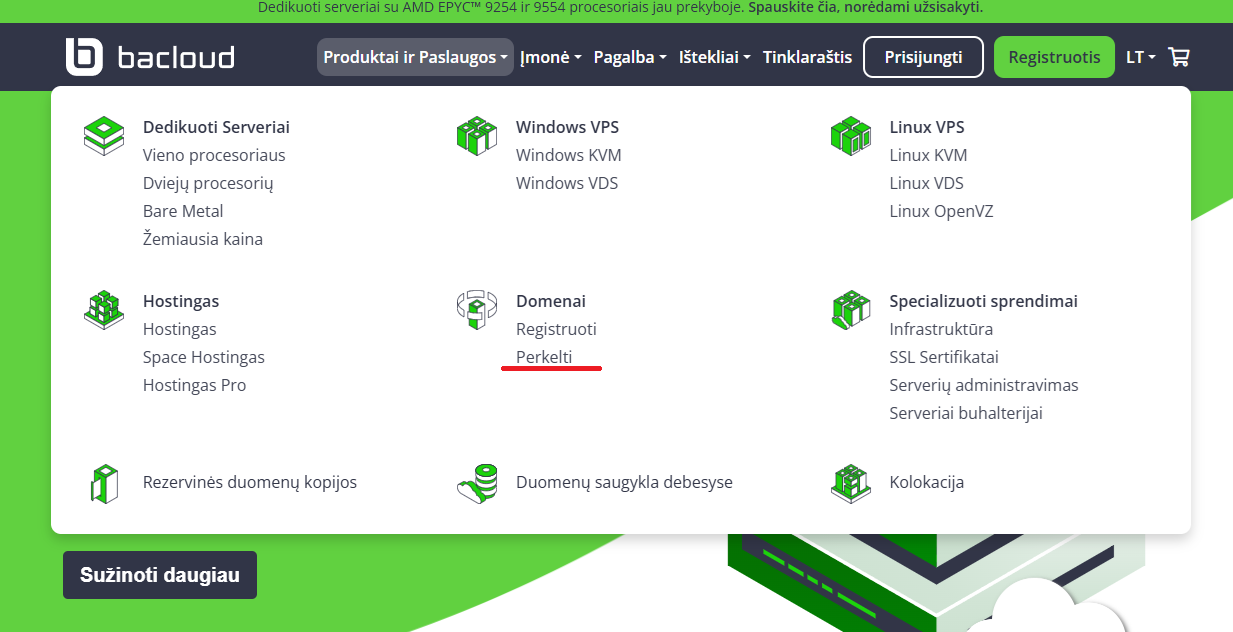Click the Prisijungti button

click(x=923, y=57)
